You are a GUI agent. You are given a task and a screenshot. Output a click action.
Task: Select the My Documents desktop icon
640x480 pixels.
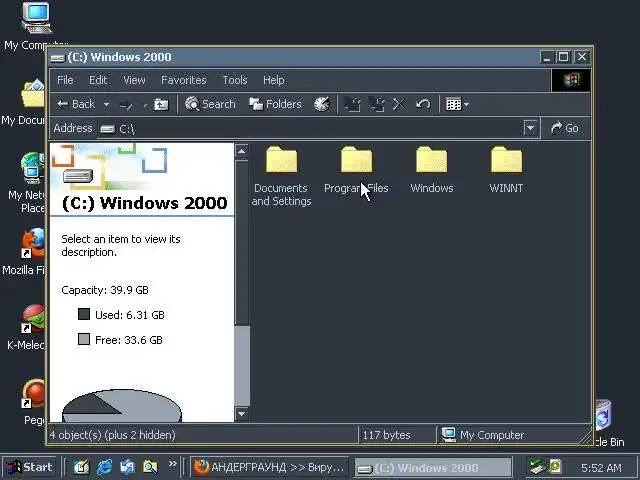tap(26, 102)
